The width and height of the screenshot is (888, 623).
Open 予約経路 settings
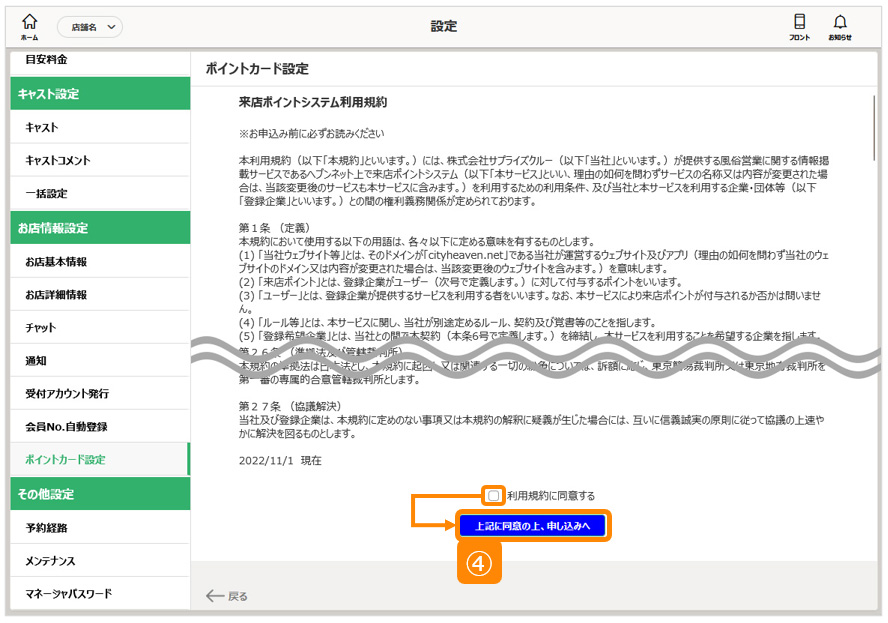click(46, 528)
